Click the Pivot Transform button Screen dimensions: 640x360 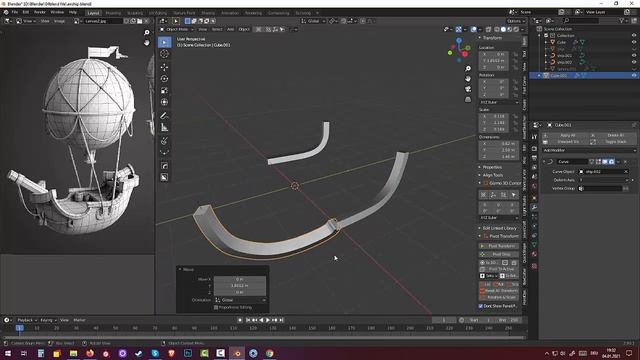pyautogui.click(x=499, y=246)
